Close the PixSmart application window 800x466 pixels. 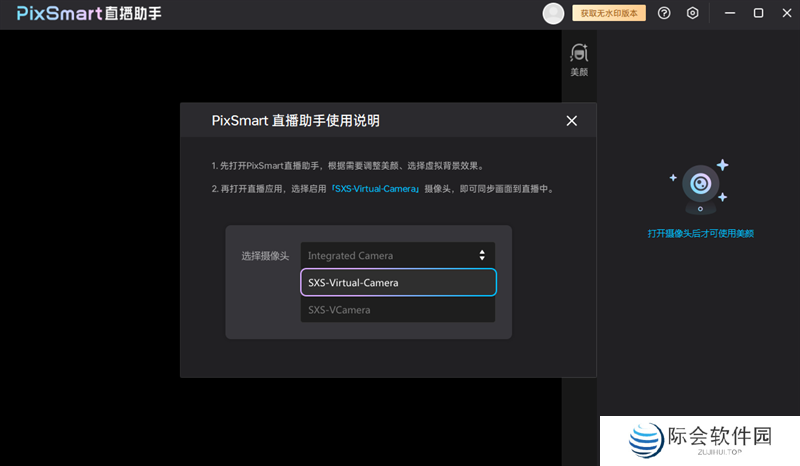coord(787,13)
